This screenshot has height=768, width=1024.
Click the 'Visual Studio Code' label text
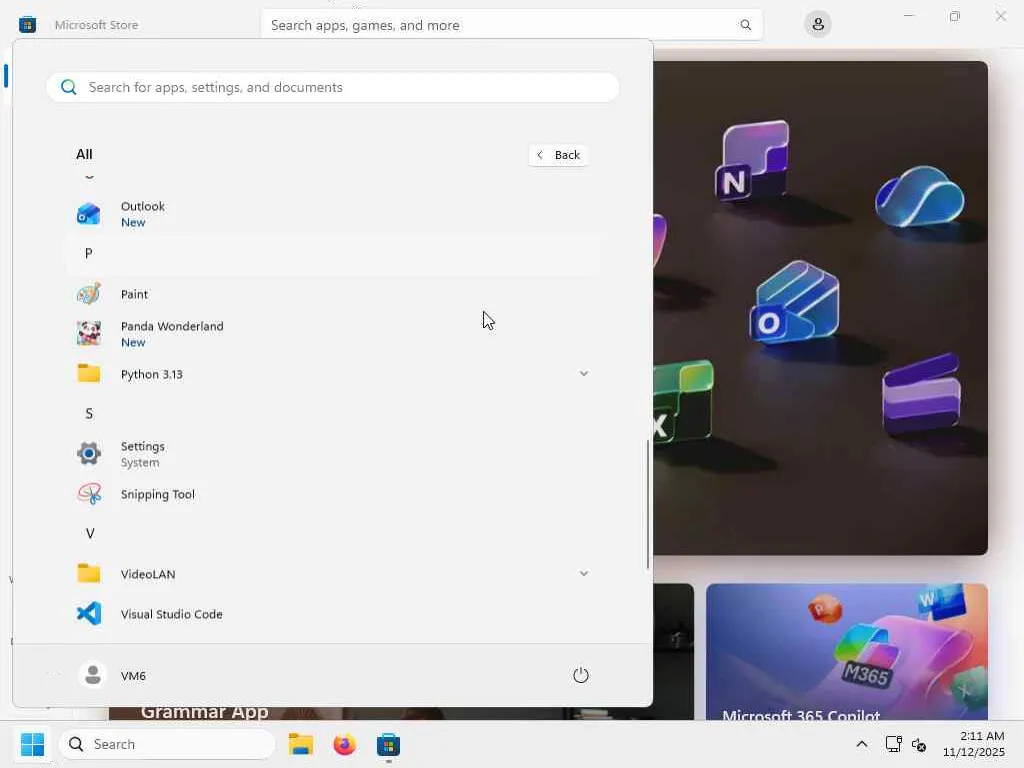(x=172, y=614)
